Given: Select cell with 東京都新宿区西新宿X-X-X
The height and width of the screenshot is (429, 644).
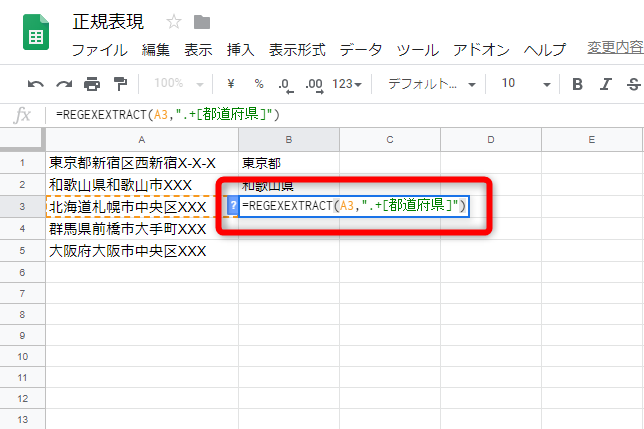Looking at the screenshot, I should [142, 163].
